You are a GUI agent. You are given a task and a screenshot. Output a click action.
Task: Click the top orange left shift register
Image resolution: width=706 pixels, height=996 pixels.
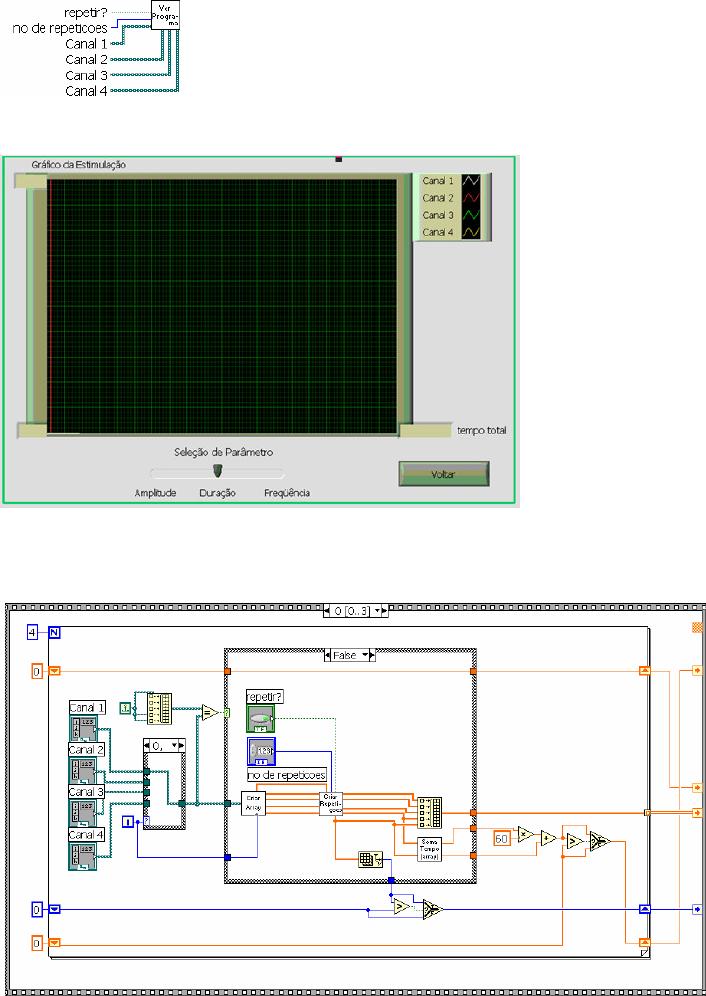click(x=55, y=670)
